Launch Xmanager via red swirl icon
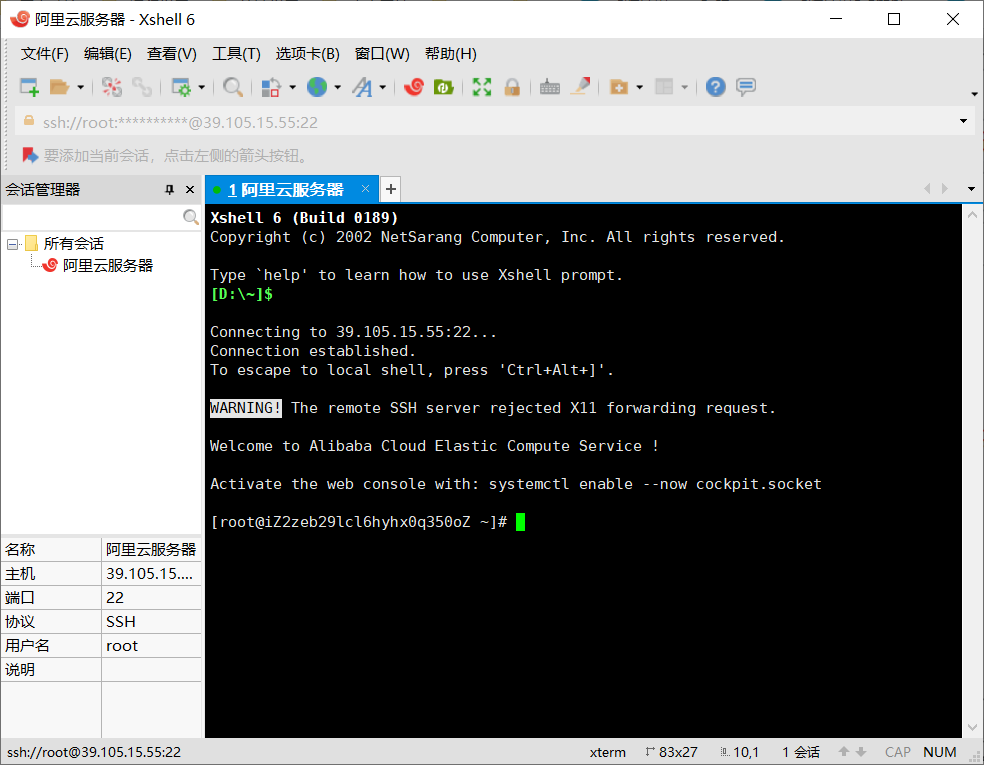This screenshot has height=765, width=984. 414,87
